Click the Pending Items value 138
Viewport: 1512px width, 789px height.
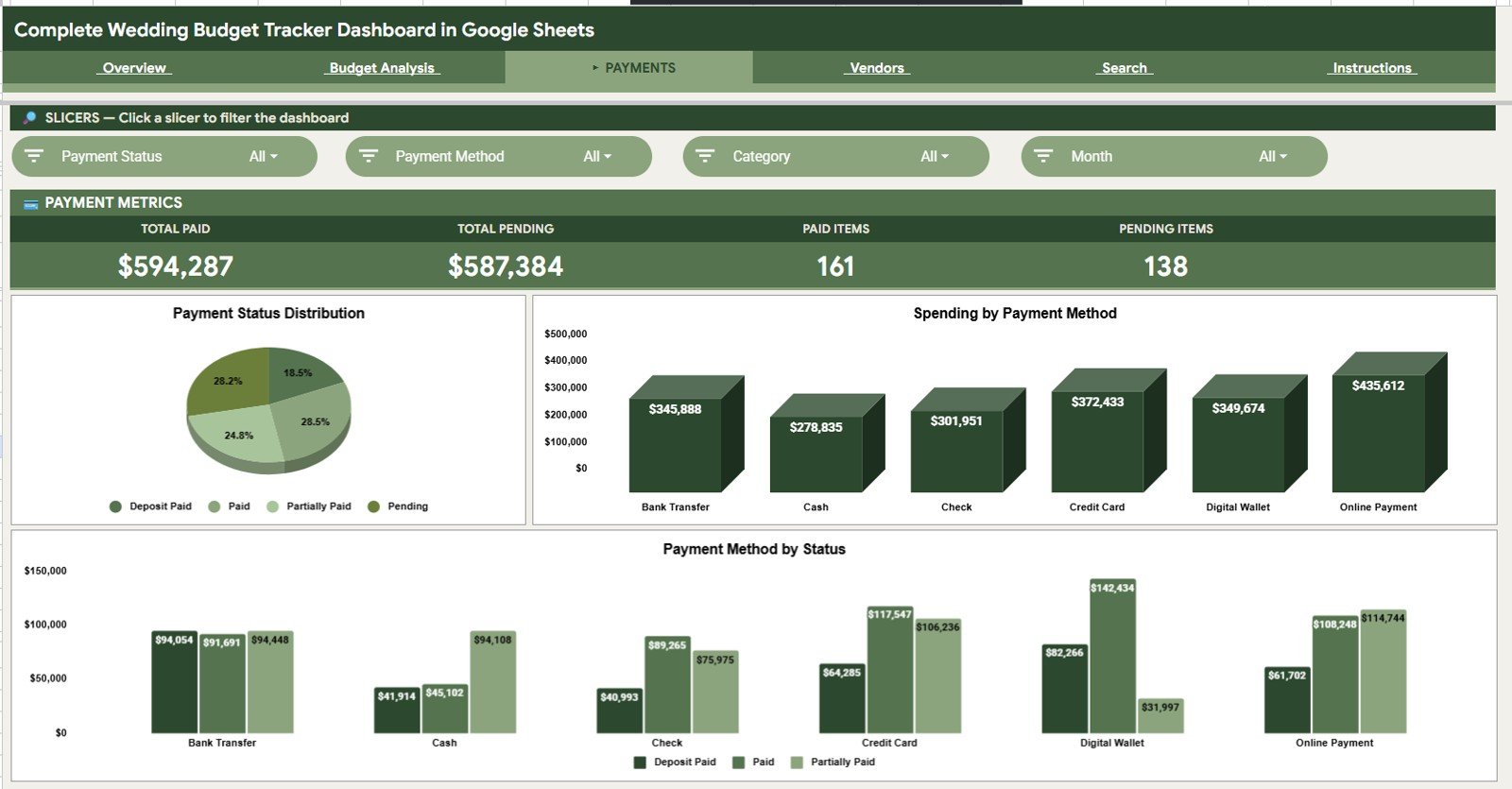1165,266
